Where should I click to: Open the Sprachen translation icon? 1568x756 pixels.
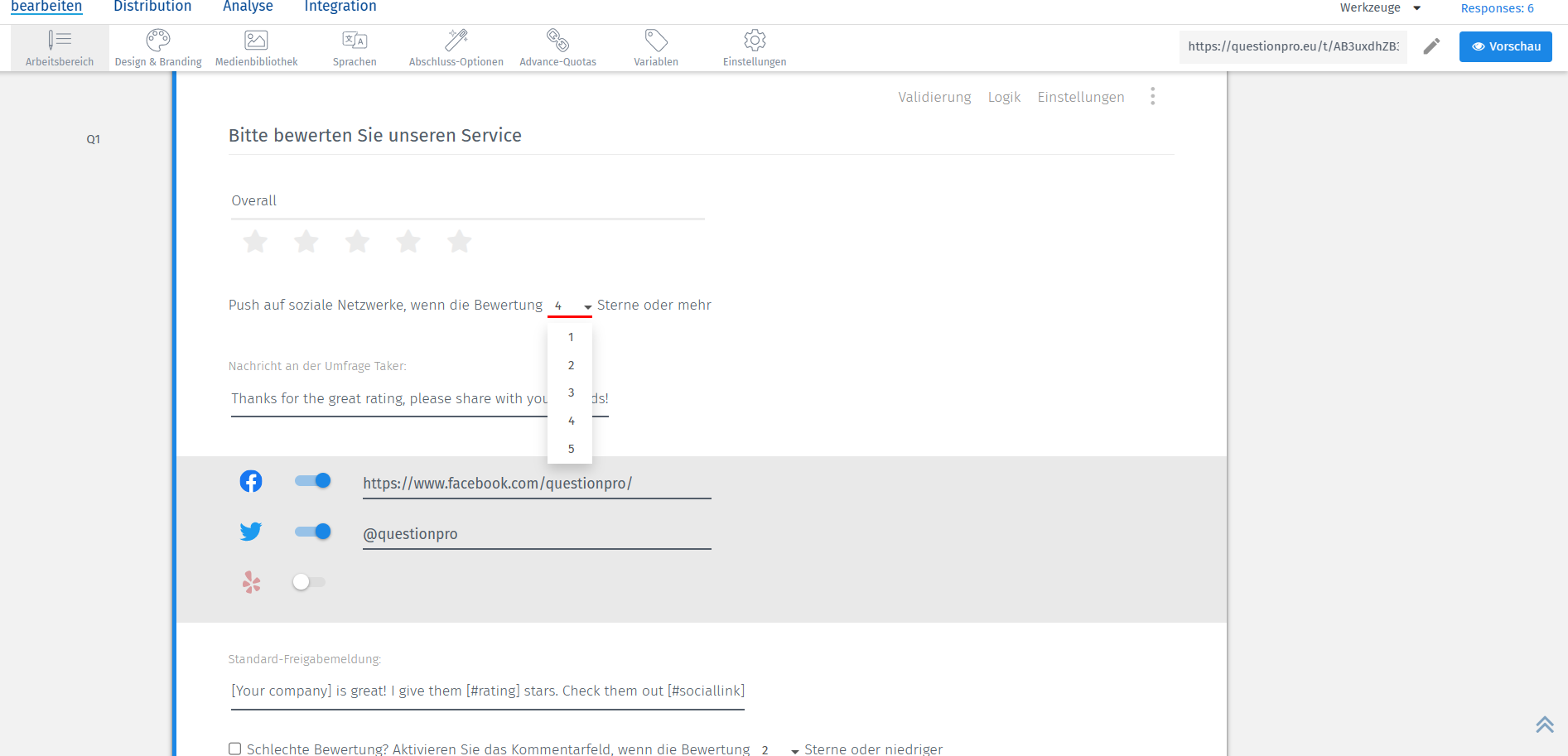(x=355, y=40)
